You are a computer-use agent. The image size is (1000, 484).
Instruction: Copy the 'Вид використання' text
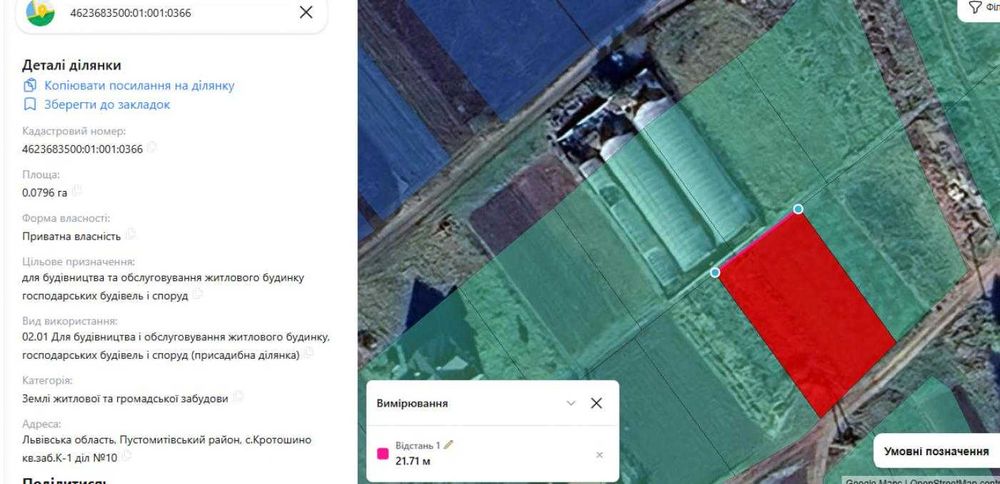[x=309, y=352]
